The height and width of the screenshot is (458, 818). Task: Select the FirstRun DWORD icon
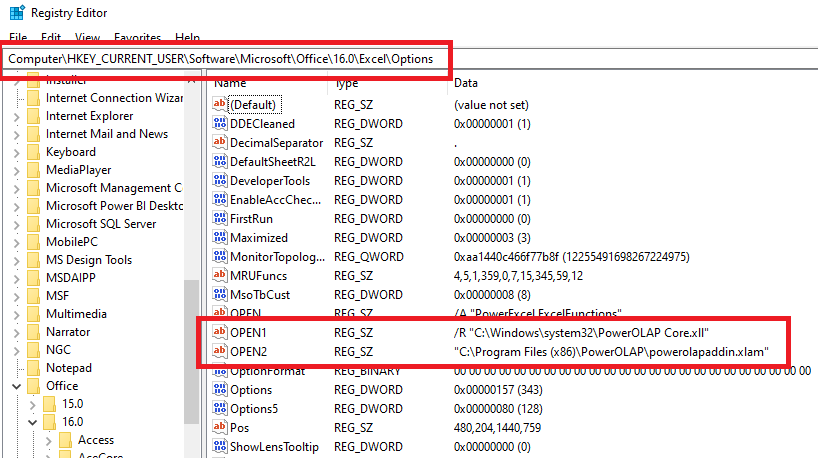coord(220,218)
